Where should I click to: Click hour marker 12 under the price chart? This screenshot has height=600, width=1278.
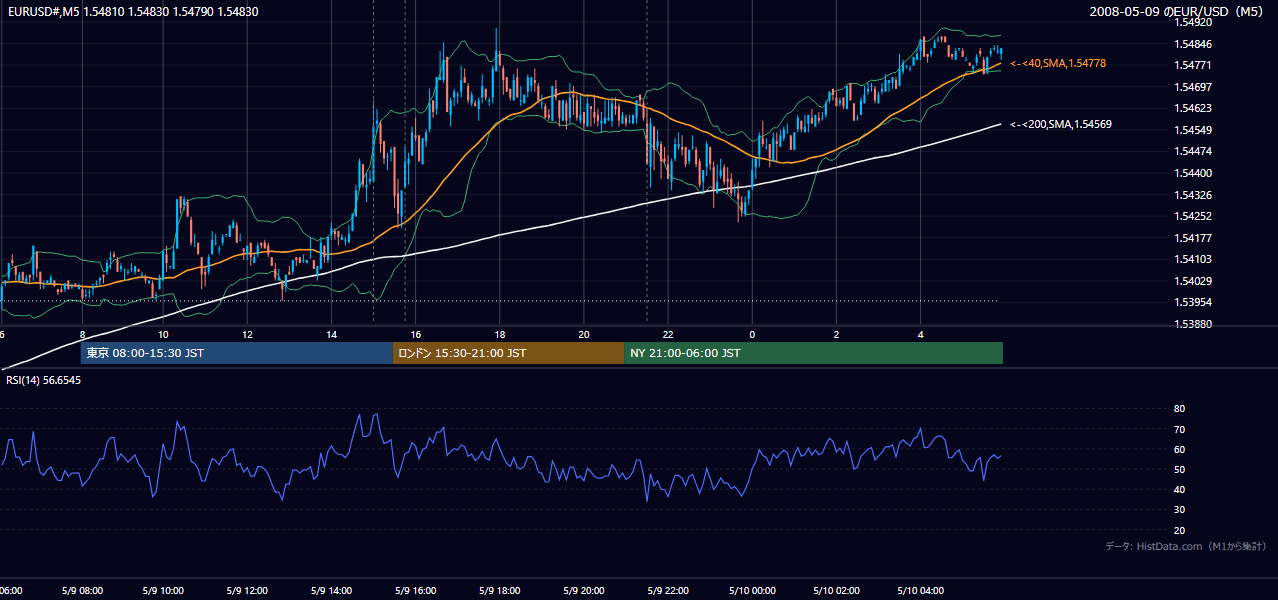click(247, 334)
